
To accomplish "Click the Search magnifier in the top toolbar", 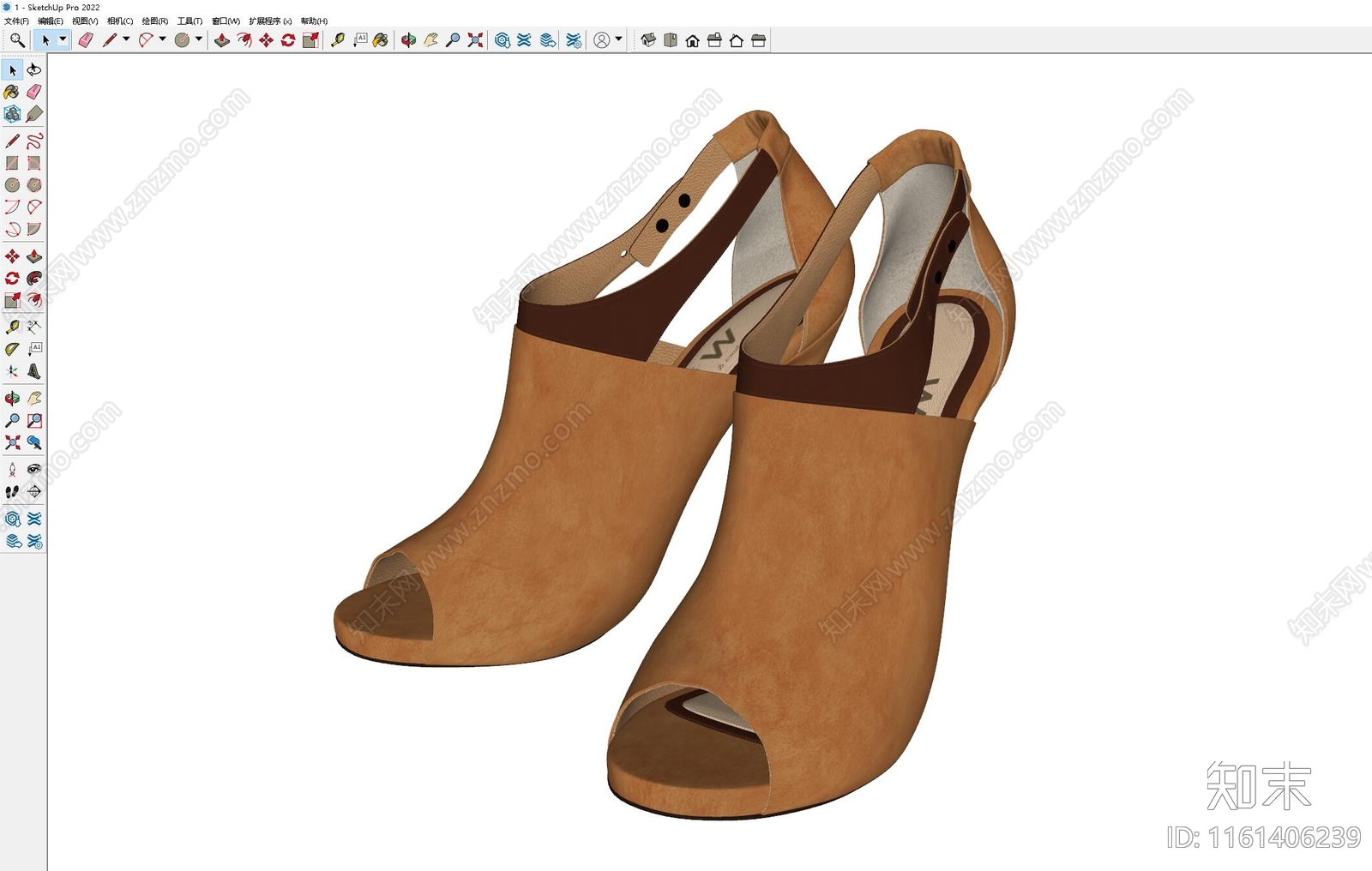I will (16, 40).
